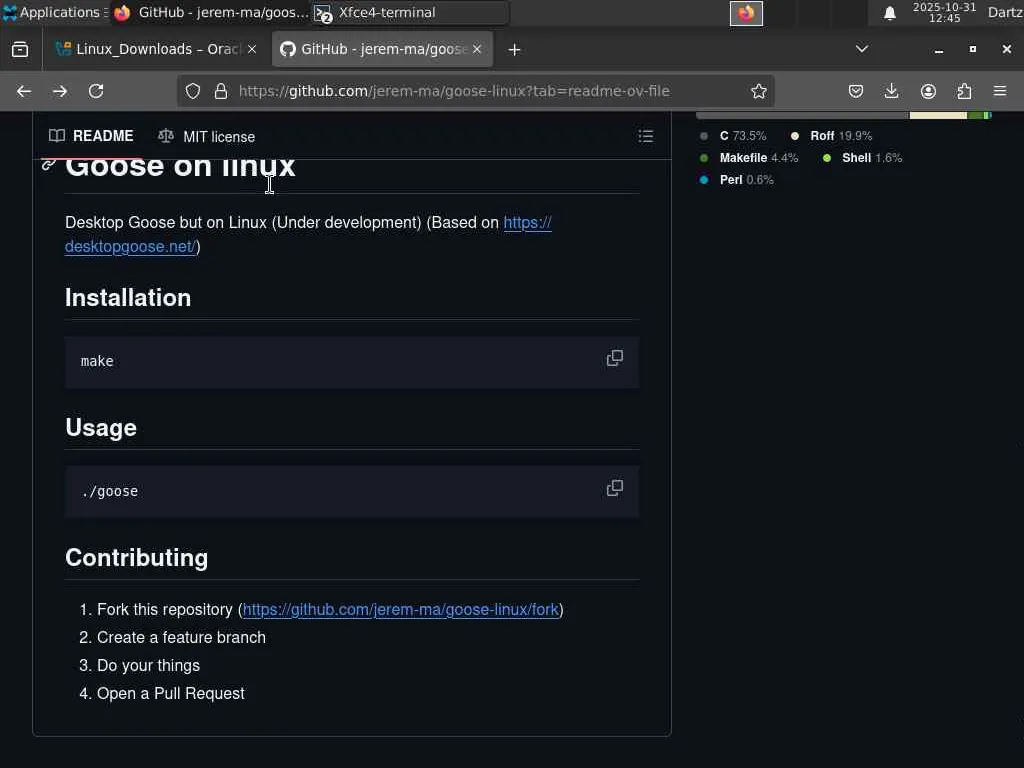Screen dimensions: 1024x768
Task: Filter by Perl language 0.6%
Action: [737, 180]
